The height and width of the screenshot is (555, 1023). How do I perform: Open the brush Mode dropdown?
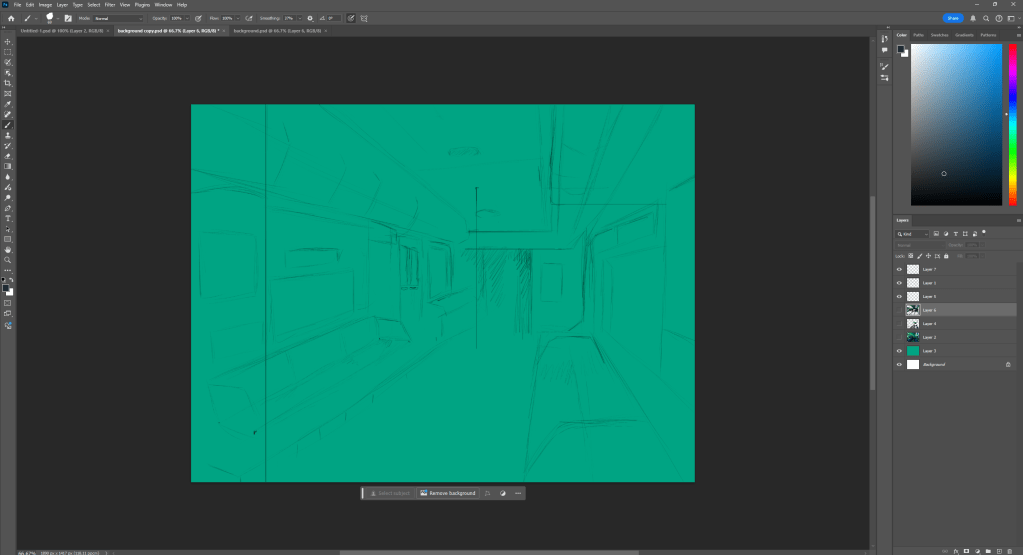(x=118, y=18)
